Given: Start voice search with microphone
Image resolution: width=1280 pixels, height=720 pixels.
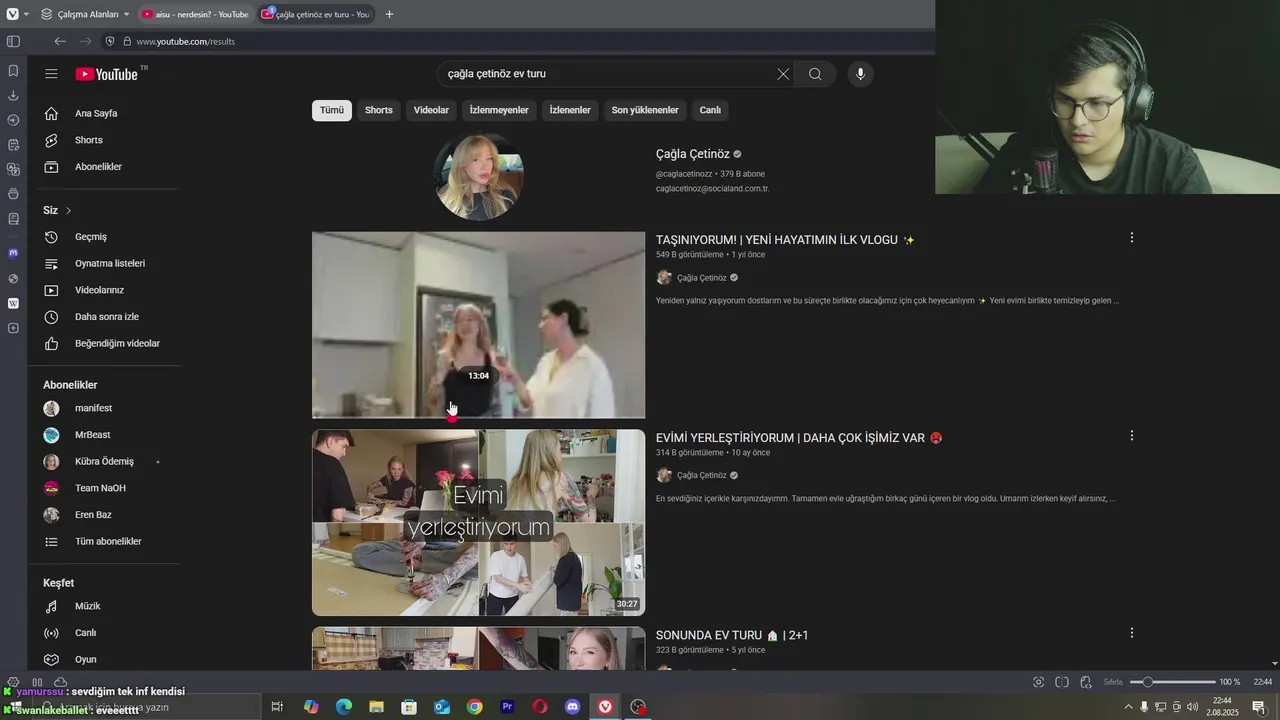Looking at the screenshot, I should click(x=859, y=73).
